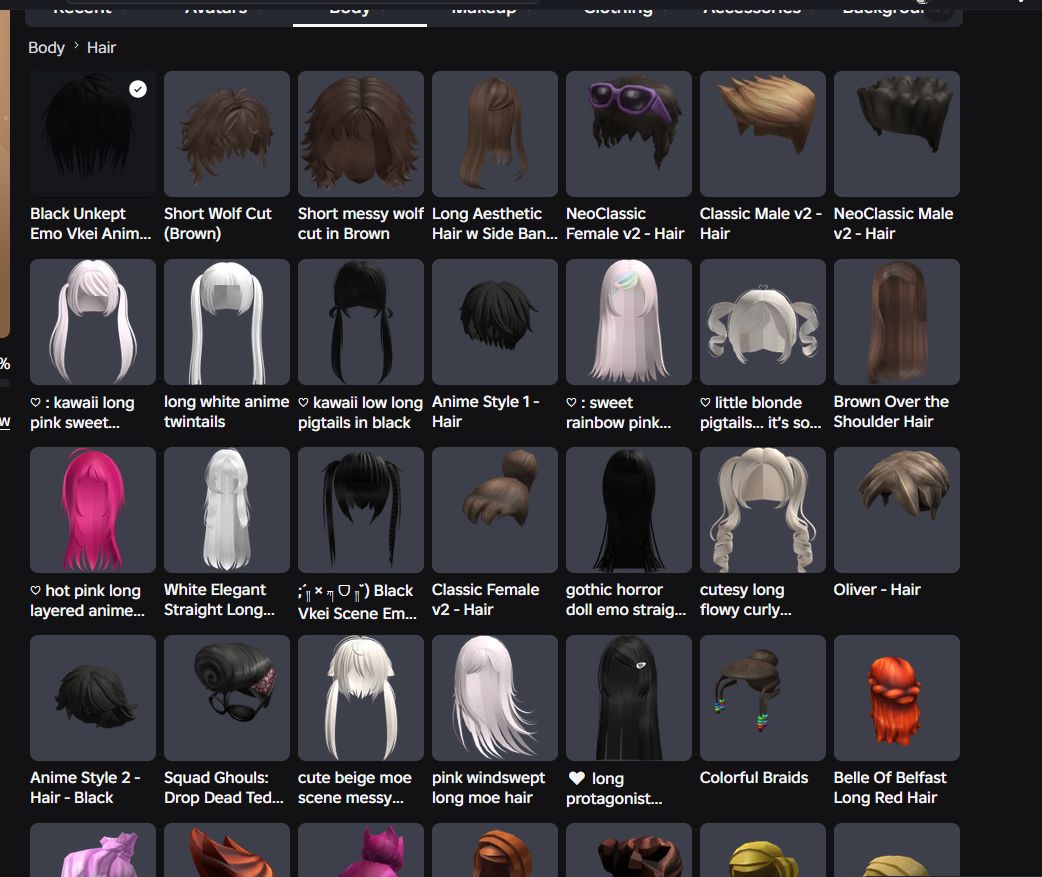Equip the sweet rainbow pink hair thumbnail
Image resolution: width=1042 pixels, height=877 pixels.
click(629, 322)
